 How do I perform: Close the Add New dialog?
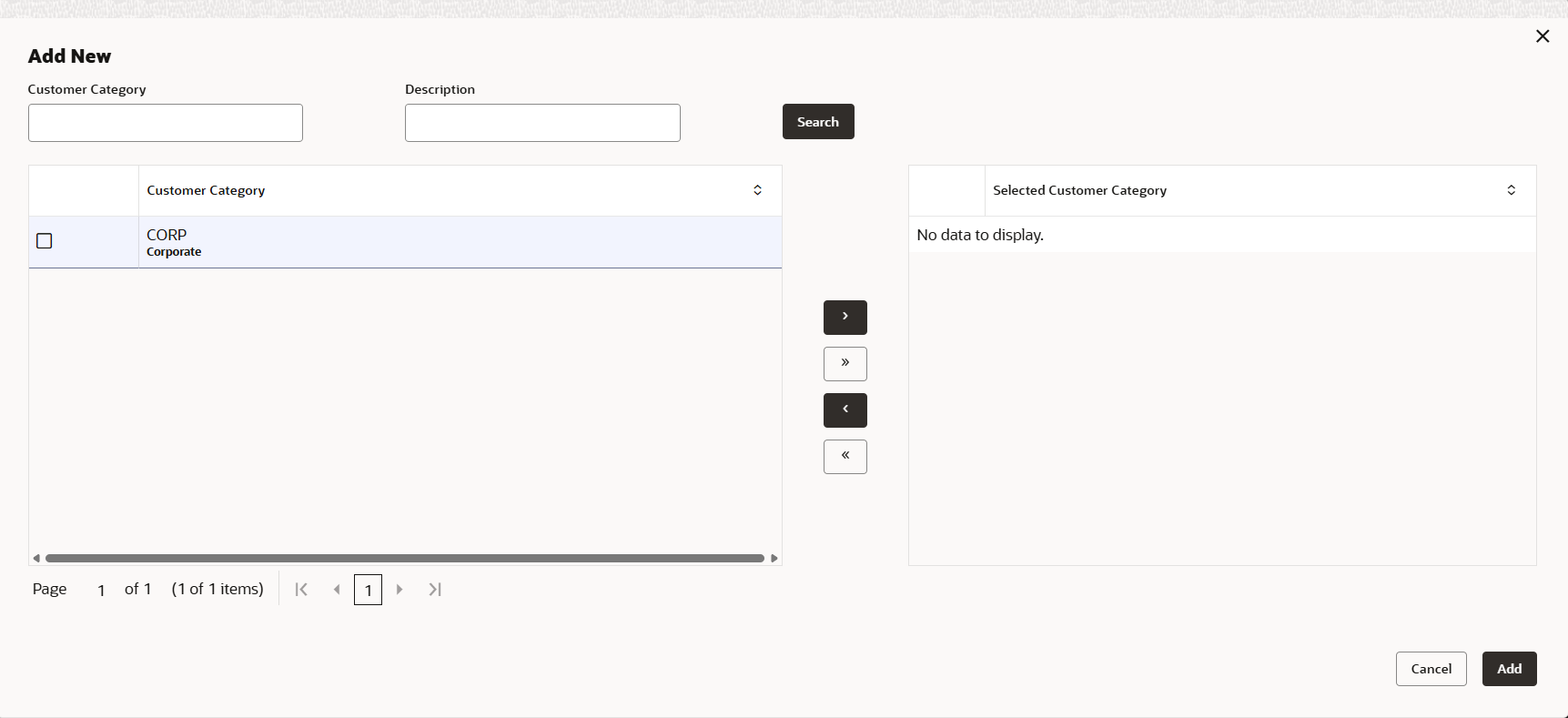1543,36
